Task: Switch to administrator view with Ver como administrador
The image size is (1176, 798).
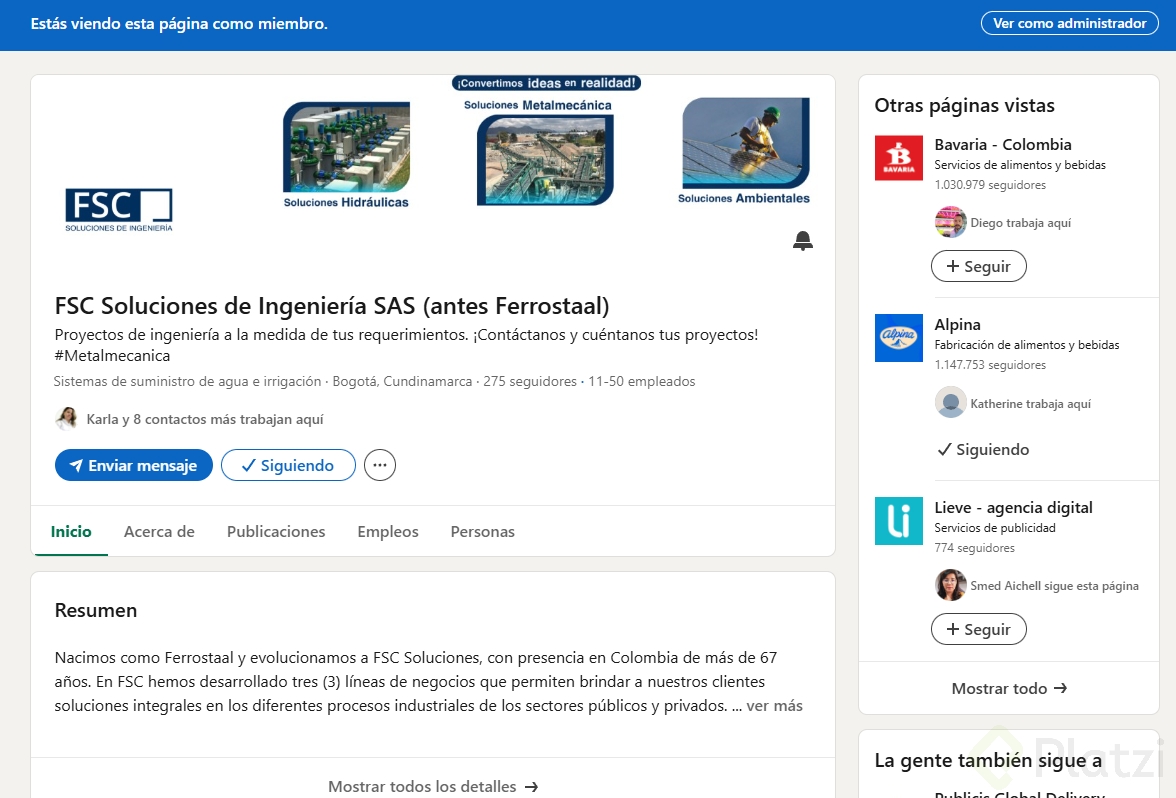Action: coord(1070,23)
